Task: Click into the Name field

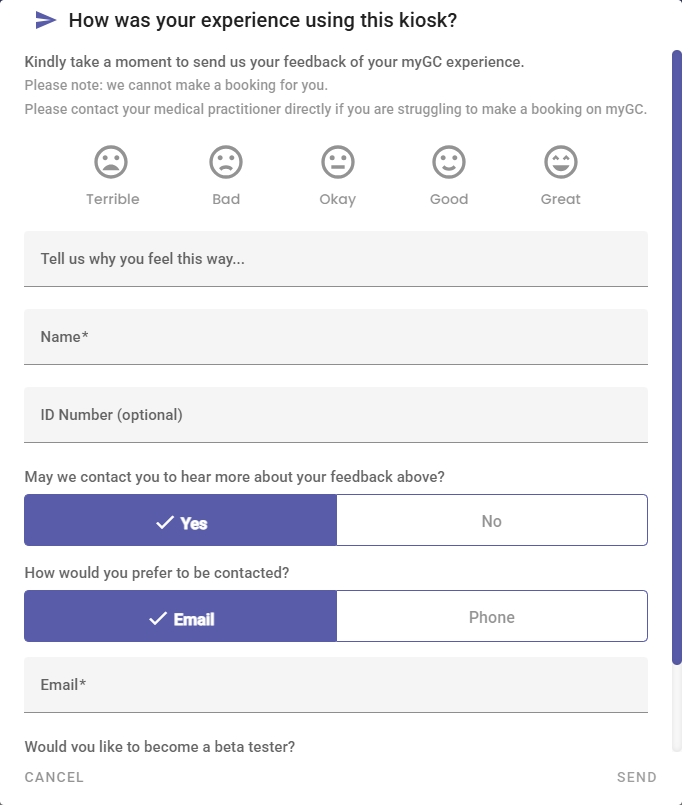Action: pos(336,337)
